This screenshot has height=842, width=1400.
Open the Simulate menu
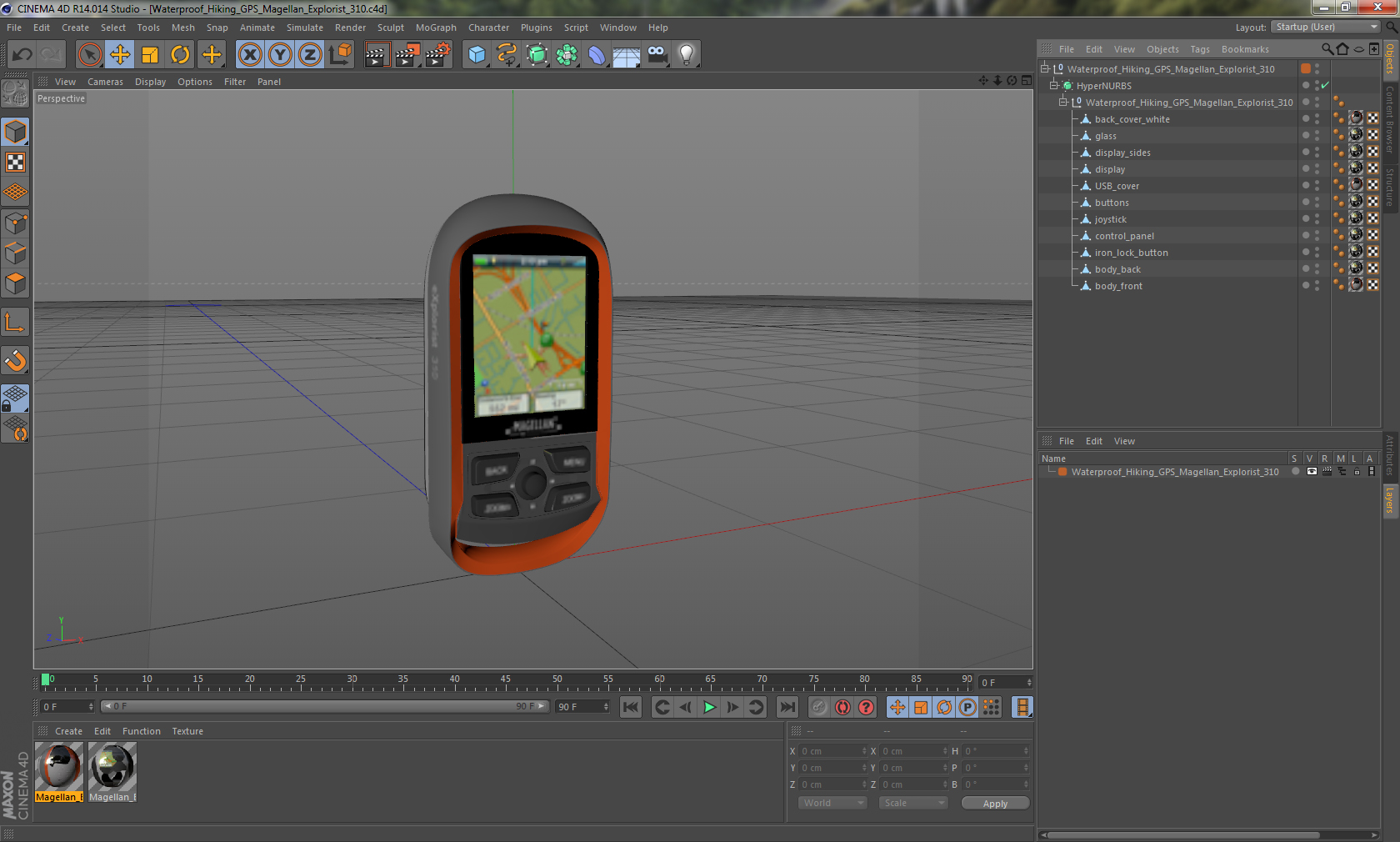click(x=305, y=28)
